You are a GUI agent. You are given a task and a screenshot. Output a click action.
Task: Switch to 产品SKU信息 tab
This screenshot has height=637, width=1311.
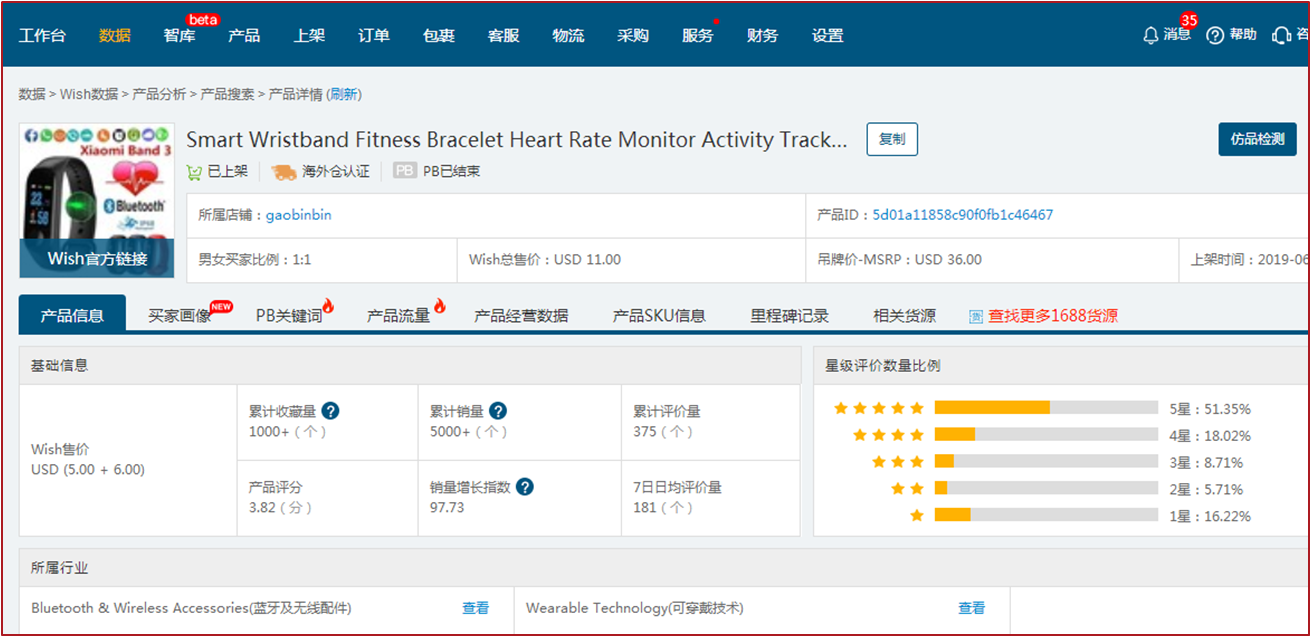(659, 316)
